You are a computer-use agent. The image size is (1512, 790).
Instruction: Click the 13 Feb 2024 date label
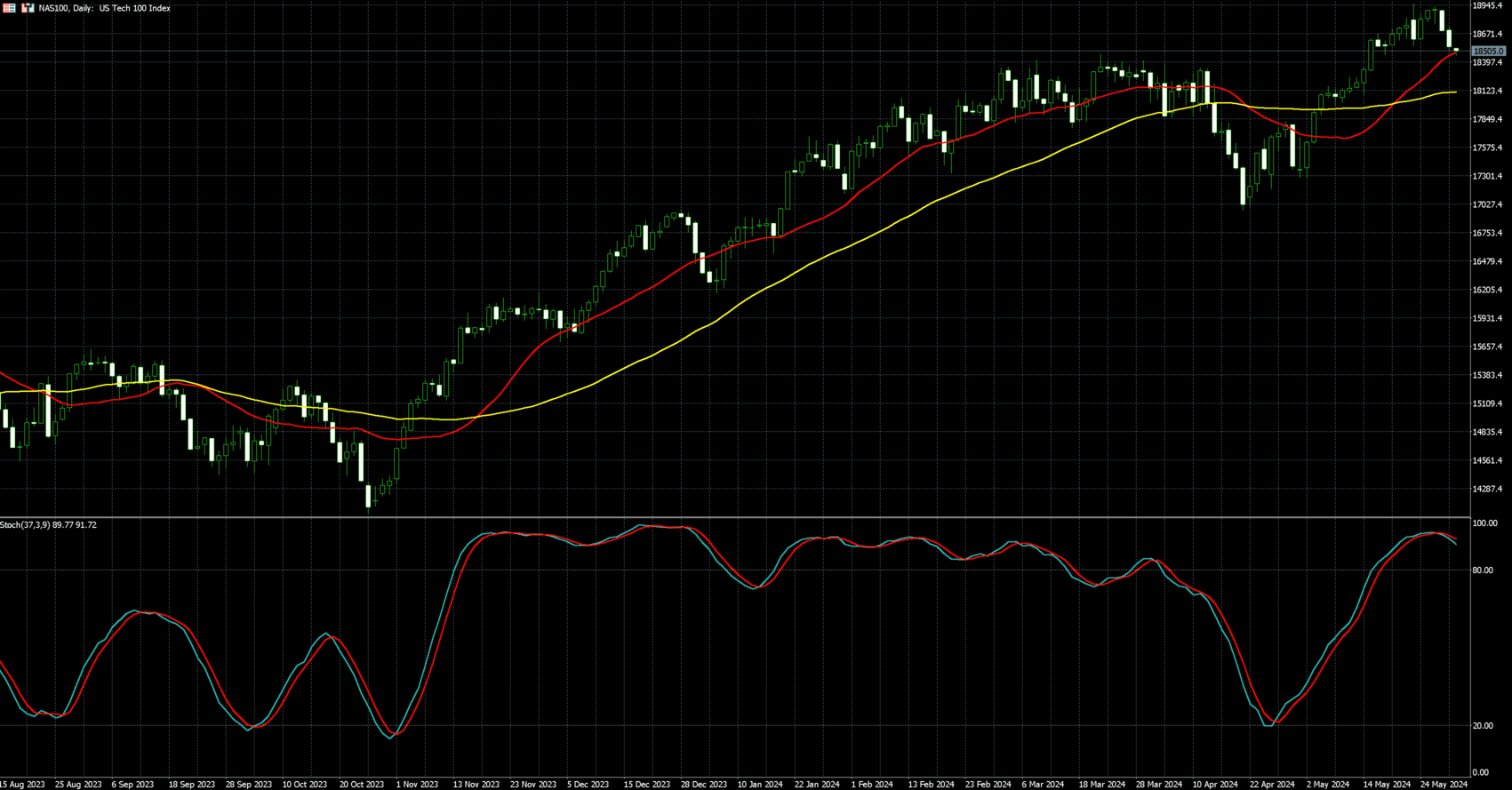(x=931, y=785)
